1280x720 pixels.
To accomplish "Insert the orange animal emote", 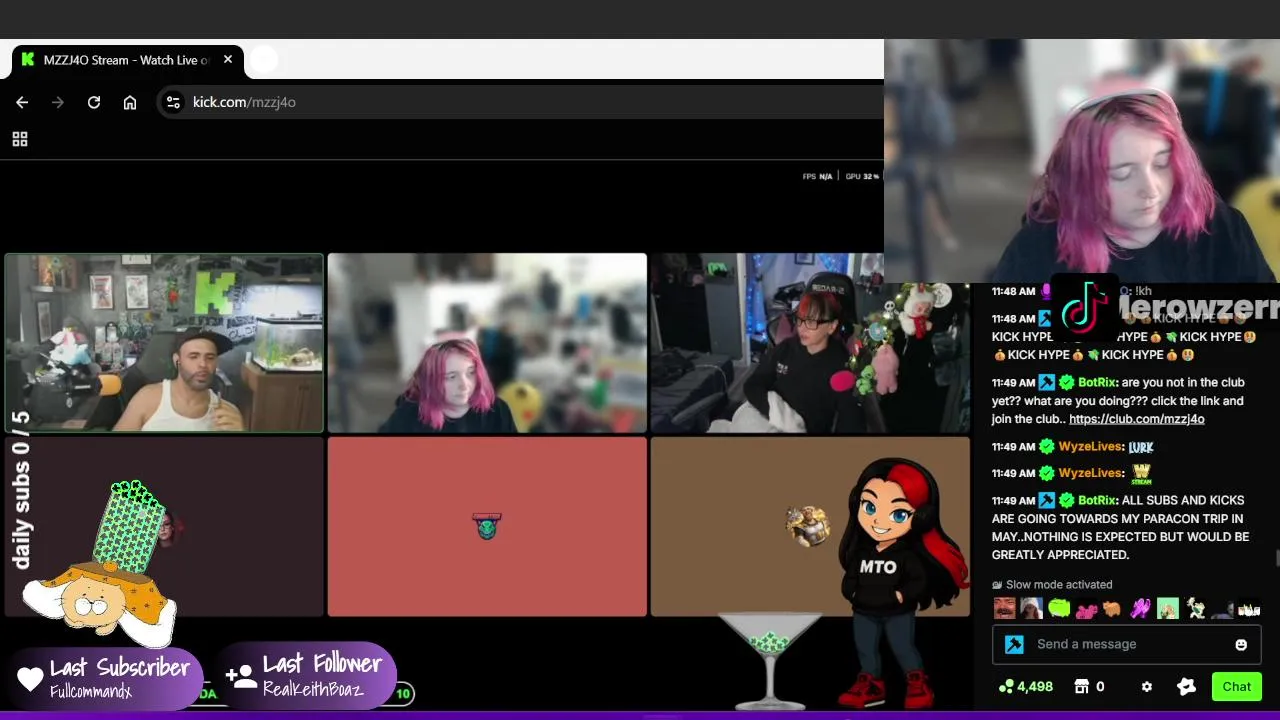I will (x=1113, y=608).
